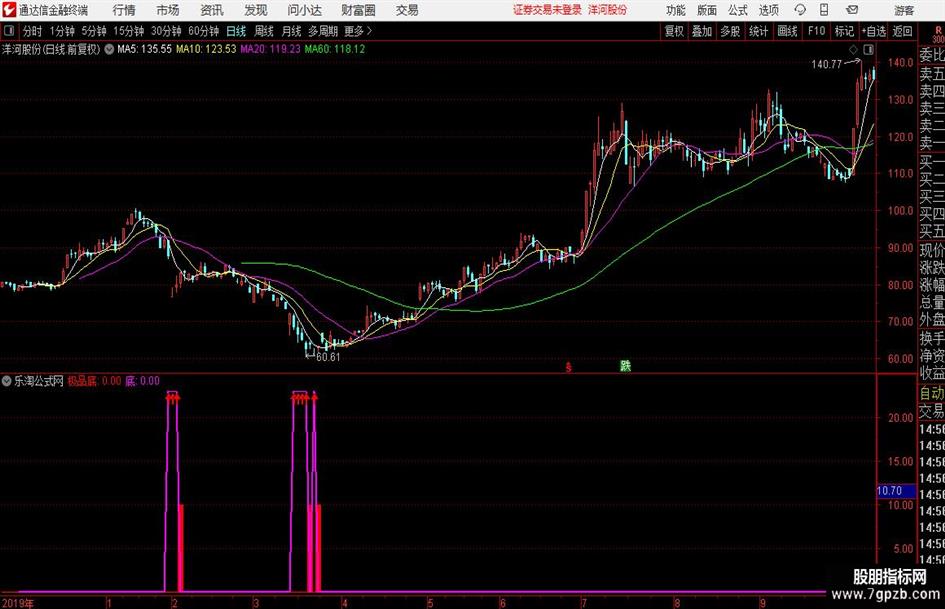The image size is (945, 609).
Task: Toggle the sidebar panel icon left of 分时
Action: (x=9, y=31)
